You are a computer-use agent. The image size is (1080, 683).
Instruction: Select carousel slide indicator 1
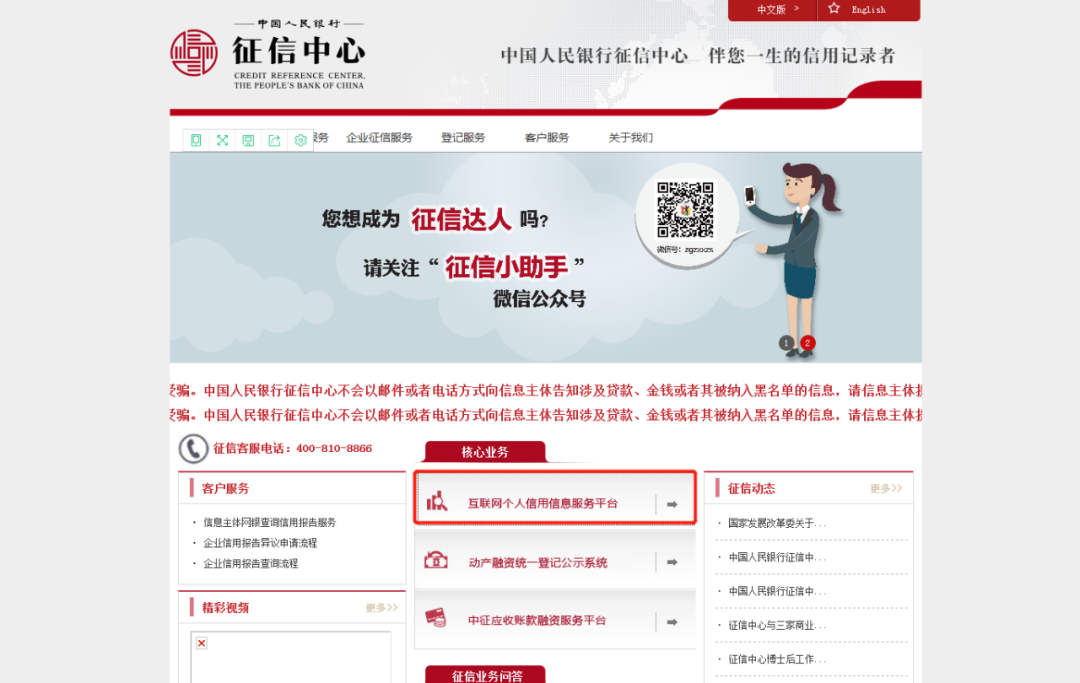coord(786,343)
